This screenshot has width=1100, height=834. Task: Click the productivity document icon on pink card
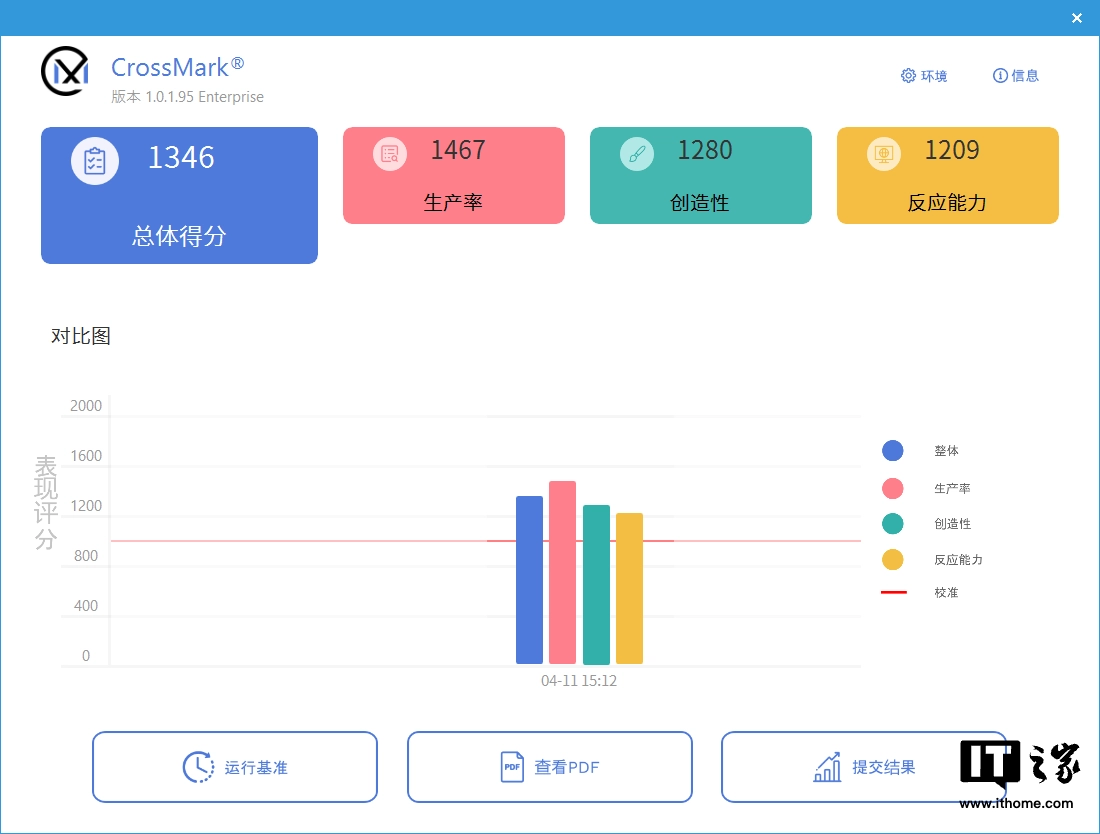[390, 153]
